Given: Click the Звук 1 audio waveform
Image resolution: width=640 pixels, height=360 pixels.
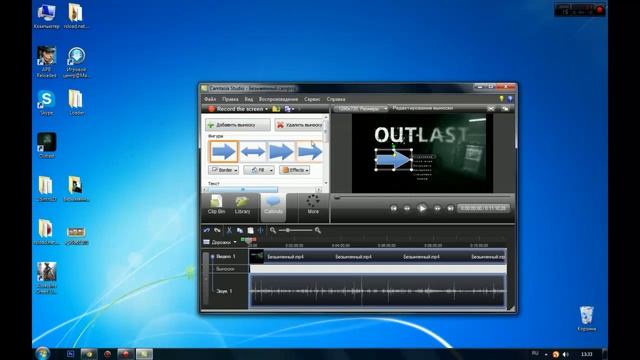Looking at the screenshot, I should 378,291.
